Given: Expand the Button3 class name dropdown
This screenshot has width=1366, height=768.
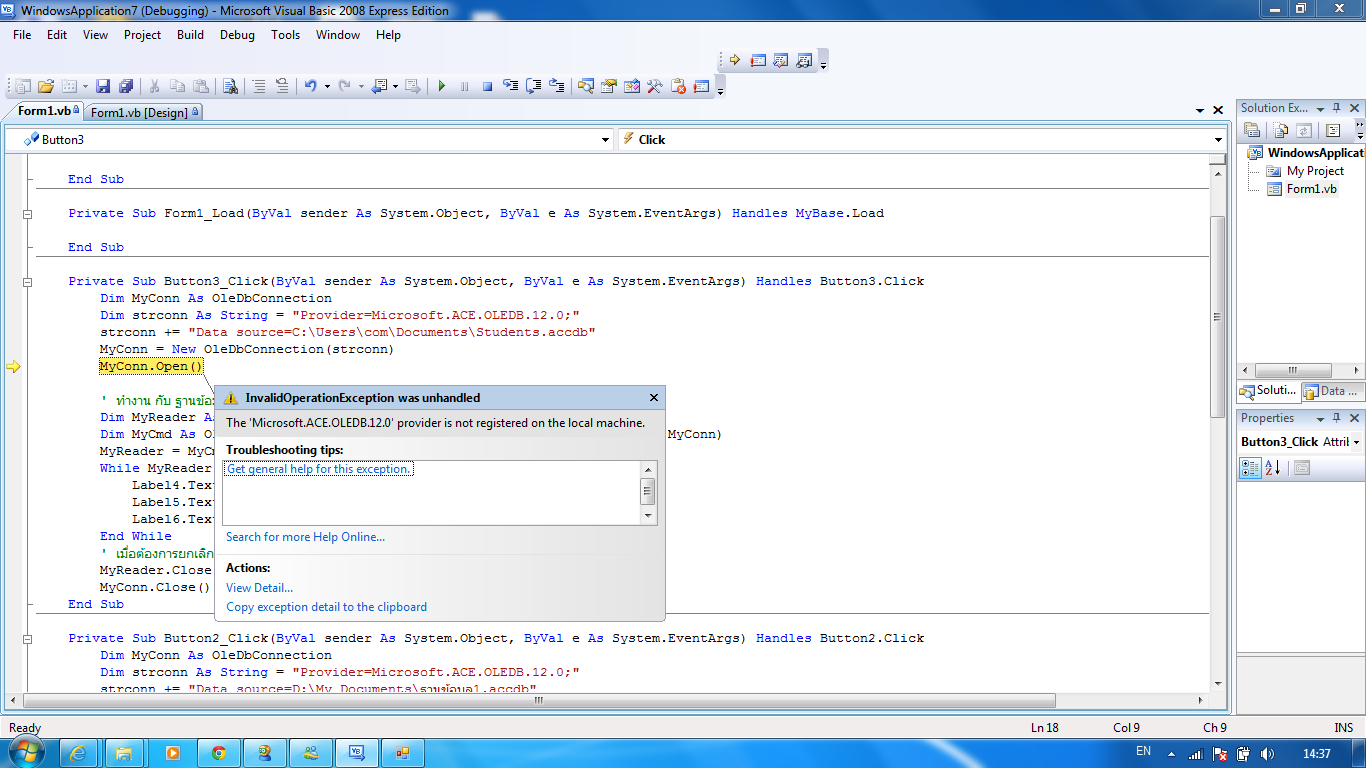Looking at the screenshot, I should [606, 140].
